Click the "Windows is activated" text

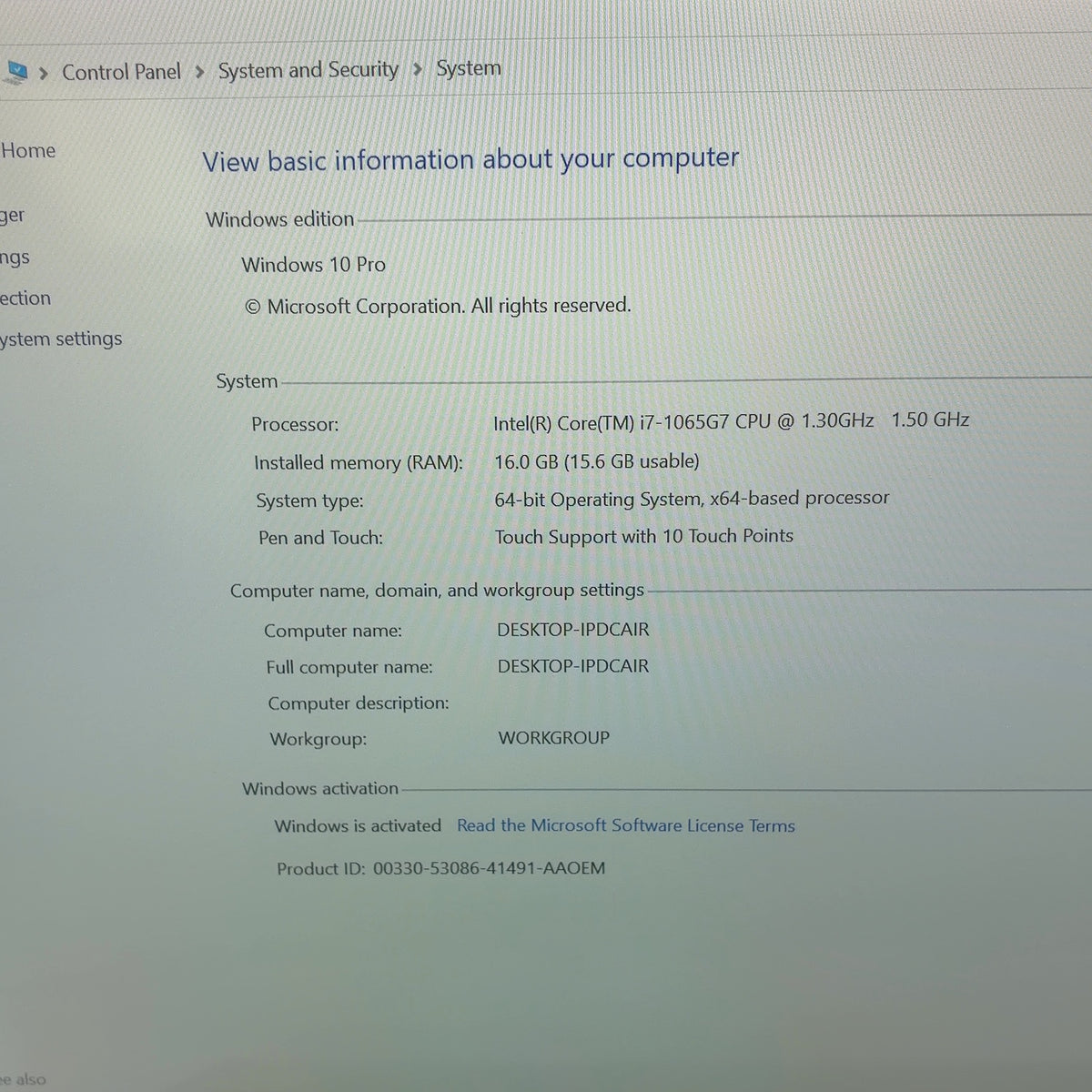coord(358,826)
